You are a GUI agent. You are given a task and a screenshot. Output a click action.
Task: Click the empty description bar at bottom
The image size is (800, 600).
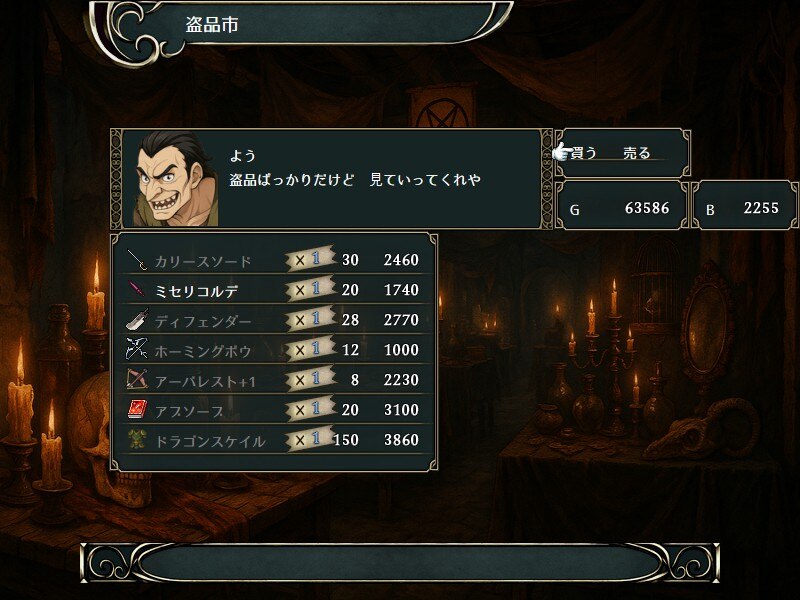[x=400, y=563]
